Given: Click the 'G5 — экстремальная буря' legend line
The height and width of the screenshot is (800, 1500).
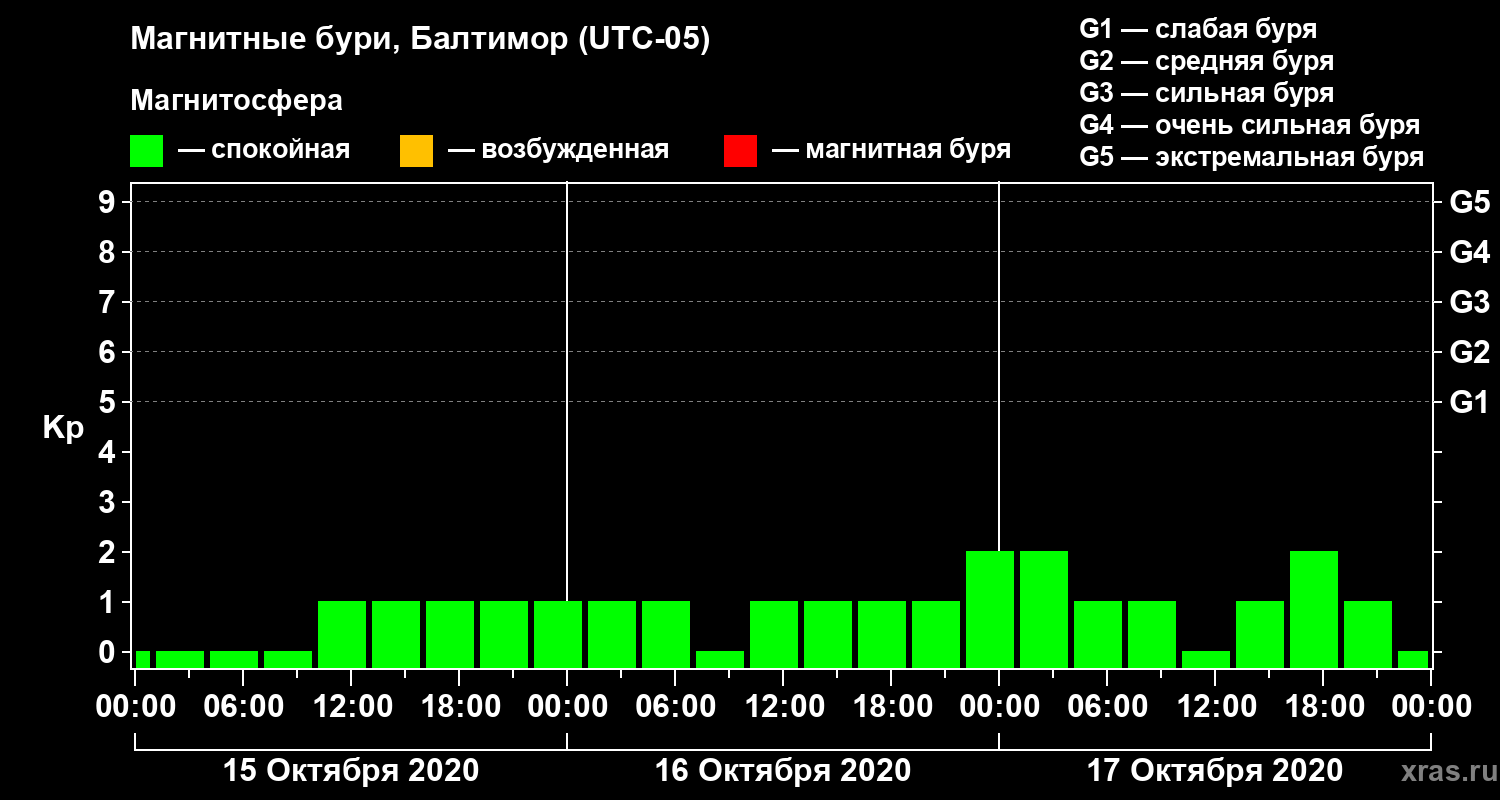Looking at the screenshot, I should click(1252, 157).
